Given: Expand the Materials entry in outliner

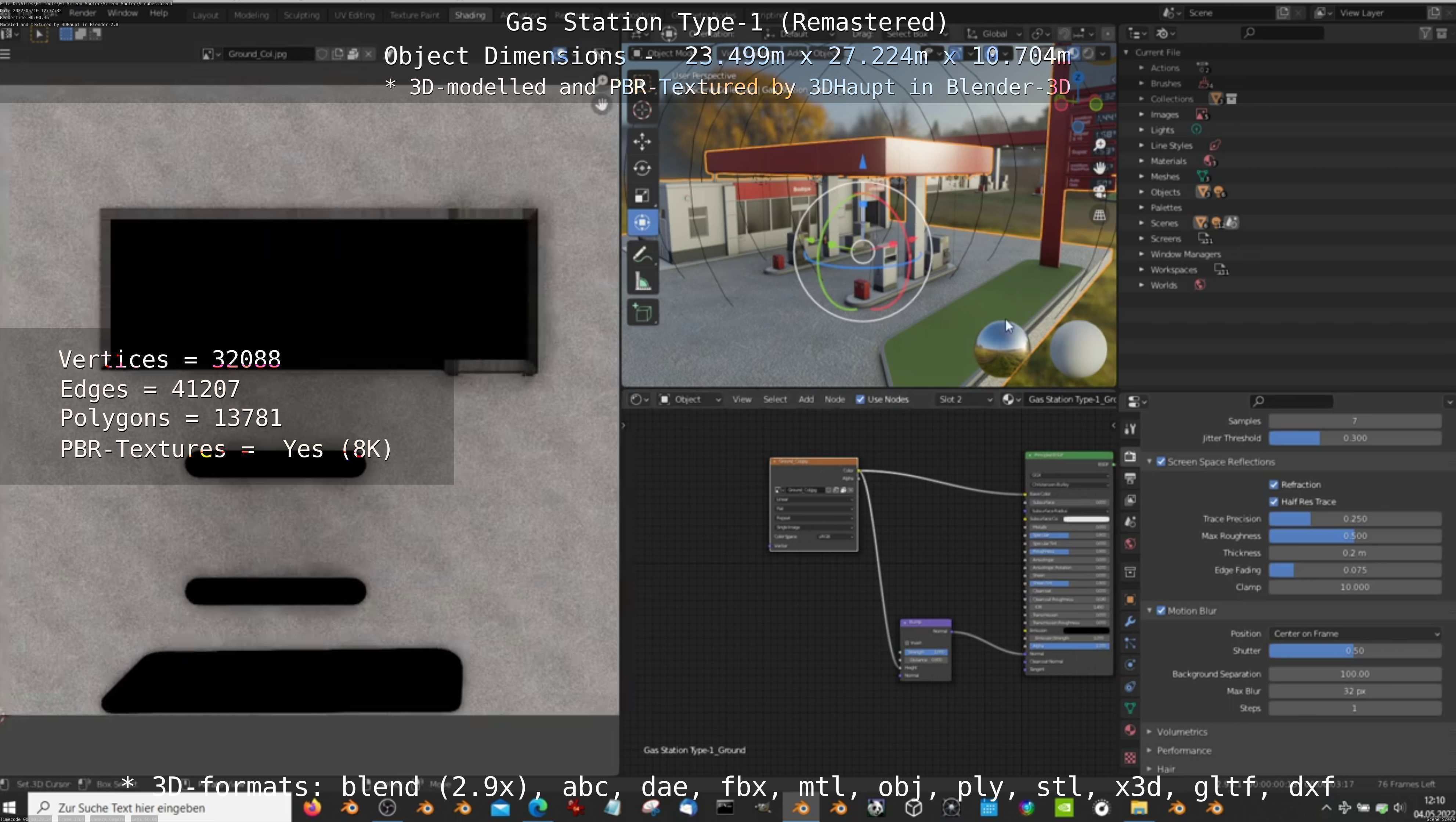Looking at the screenshot, I should (x=1141, y=161).
